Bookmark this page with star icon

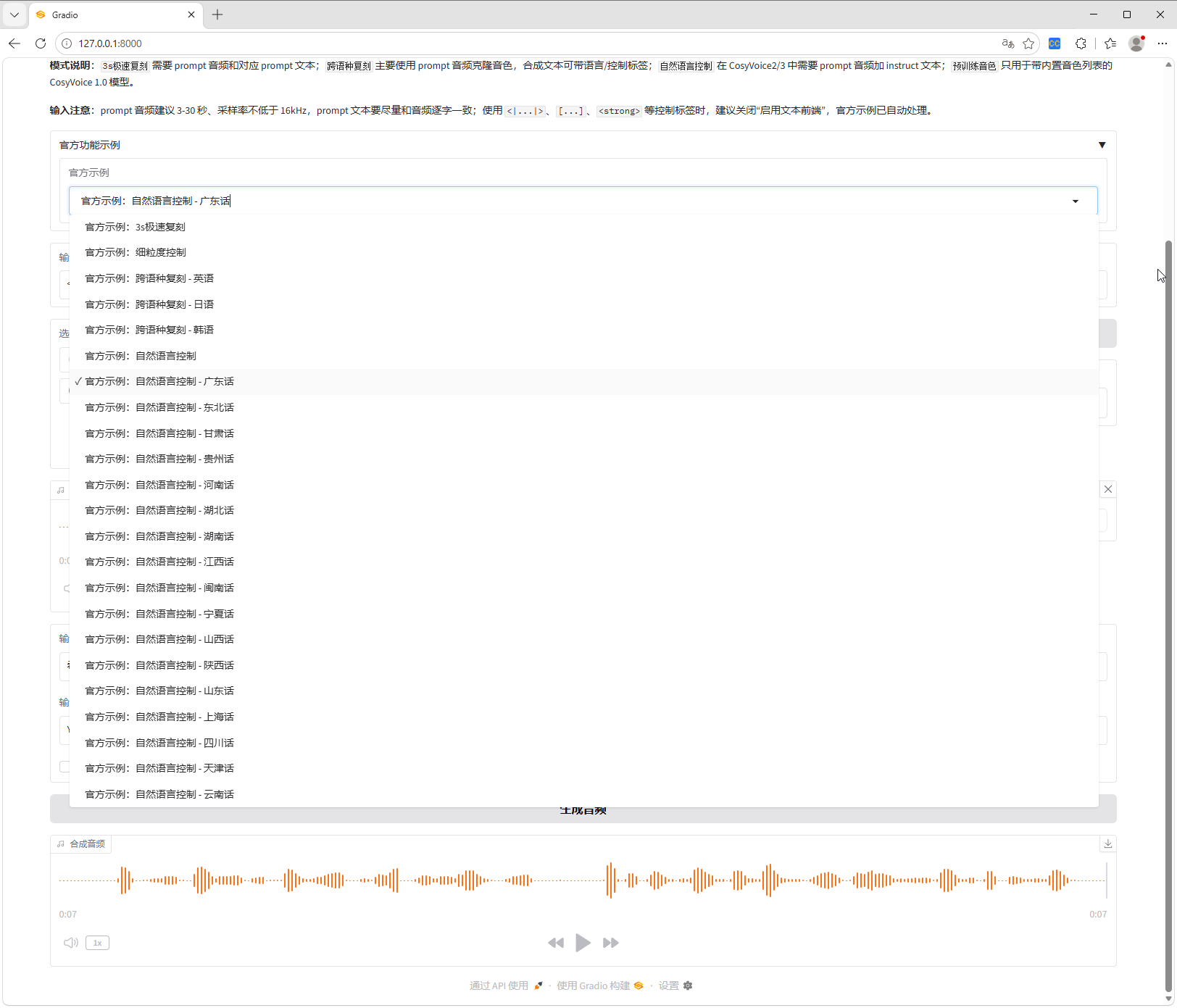click(1028, 43)
